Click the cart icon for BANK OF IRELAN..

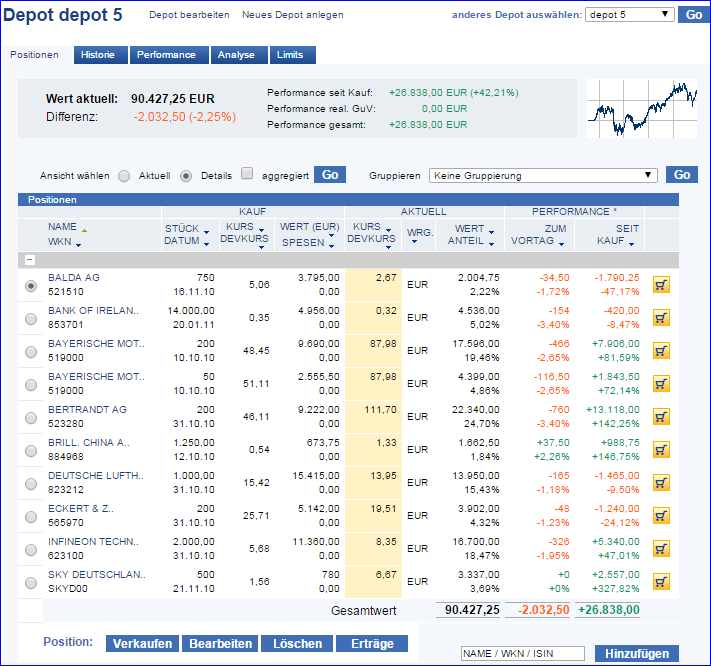click(x=661, y=318)
